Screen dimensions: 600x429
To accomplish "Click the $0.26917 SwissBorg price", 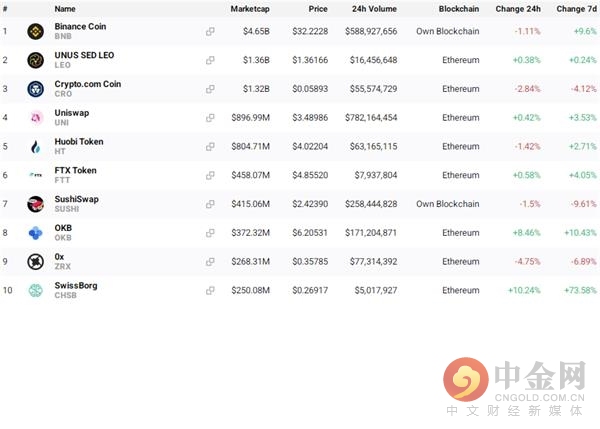I will [310, 290].
